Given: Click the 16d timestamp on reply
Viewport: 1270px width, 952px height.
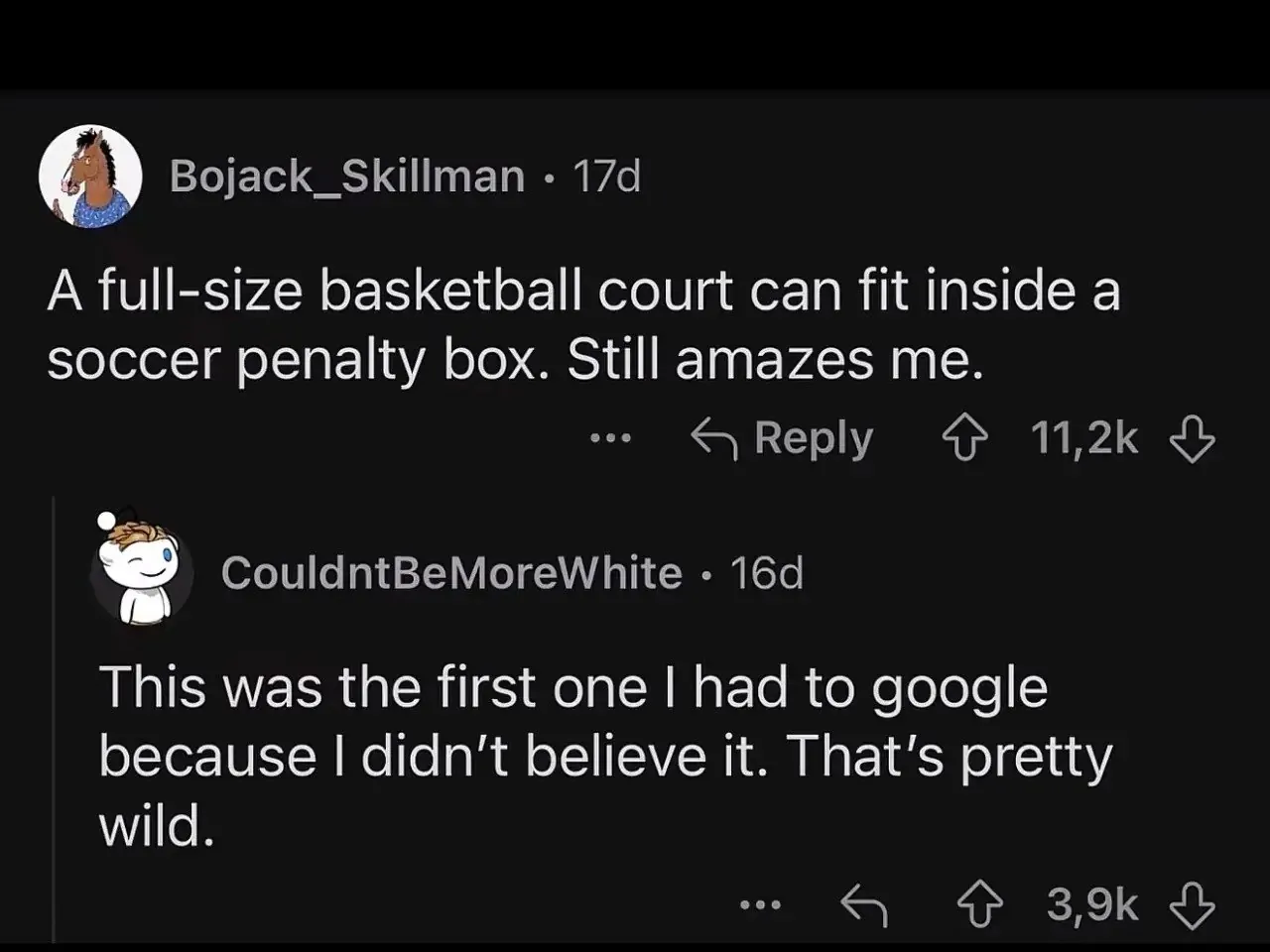Looking at the screenshot, I should coord(766,573).
